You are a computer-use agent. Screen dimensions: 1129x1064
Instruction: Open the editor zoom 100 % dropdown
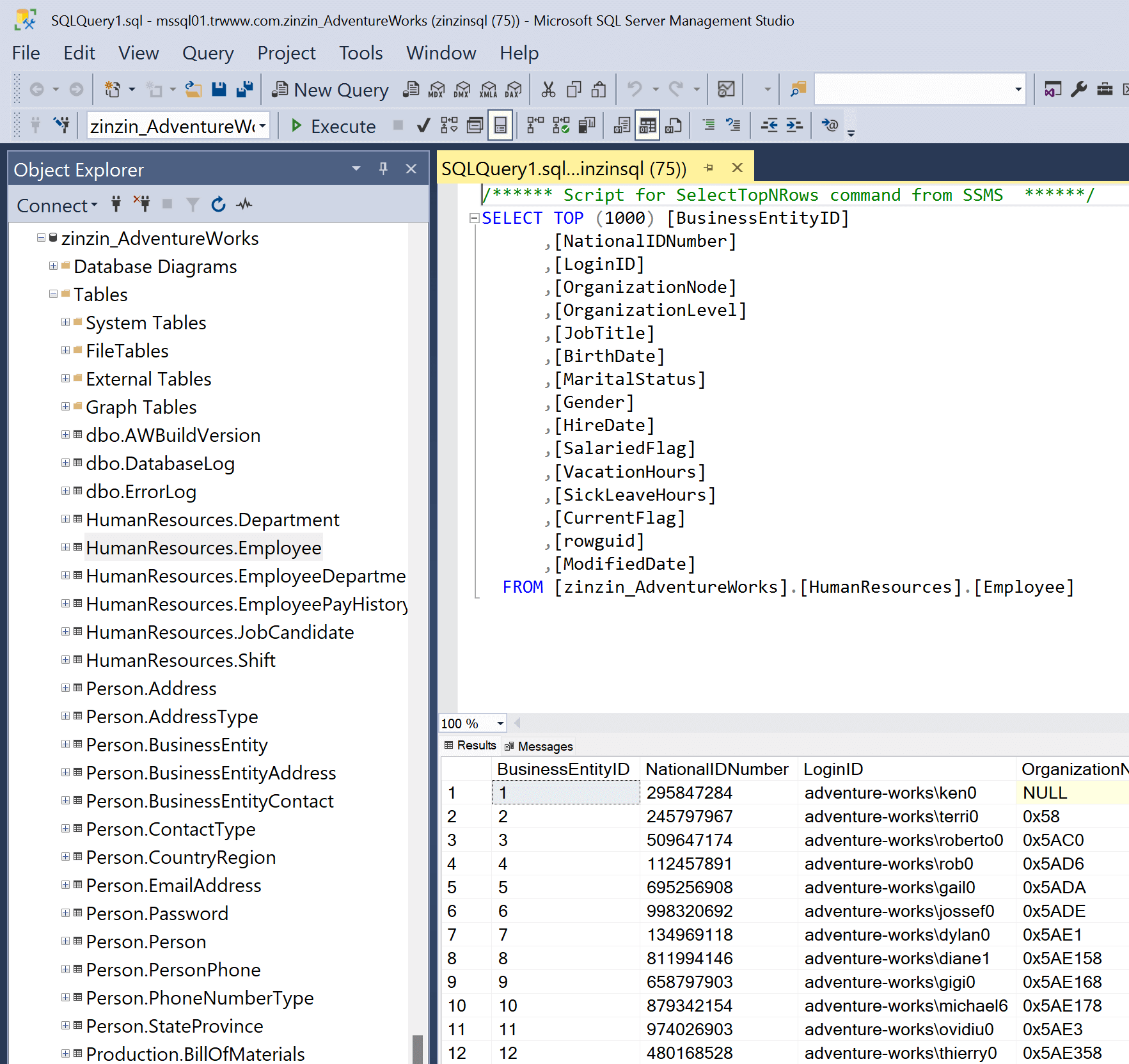[x=500, y=723]
